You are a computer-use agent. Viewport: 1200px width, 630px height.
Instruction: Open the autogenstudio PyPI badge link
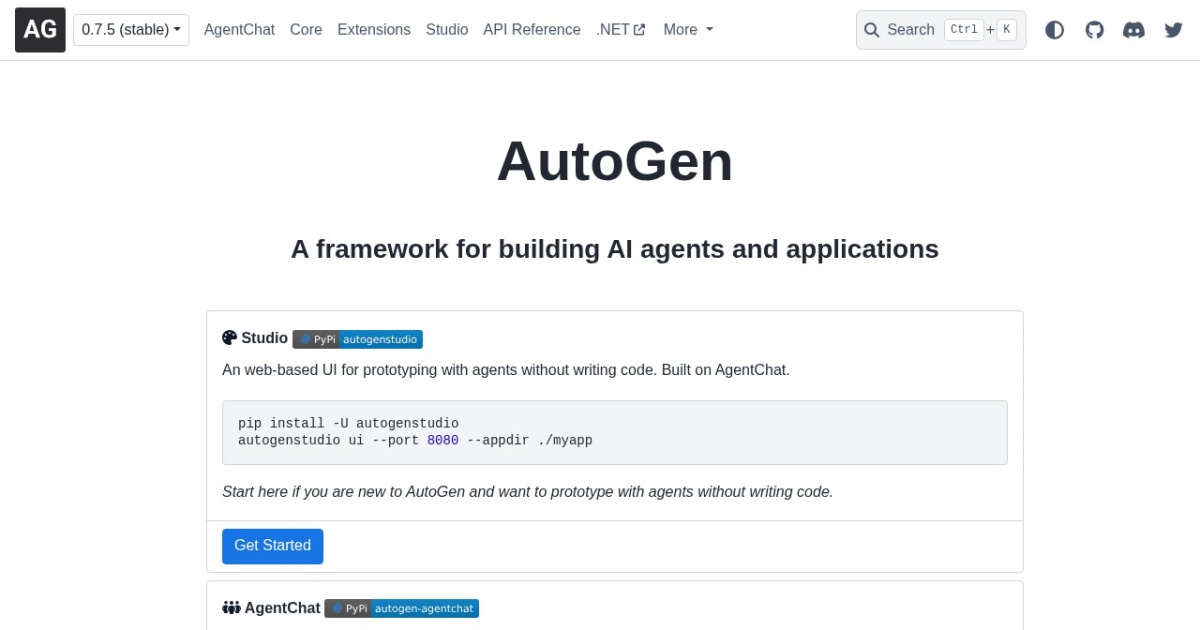[x=357, y=339]
